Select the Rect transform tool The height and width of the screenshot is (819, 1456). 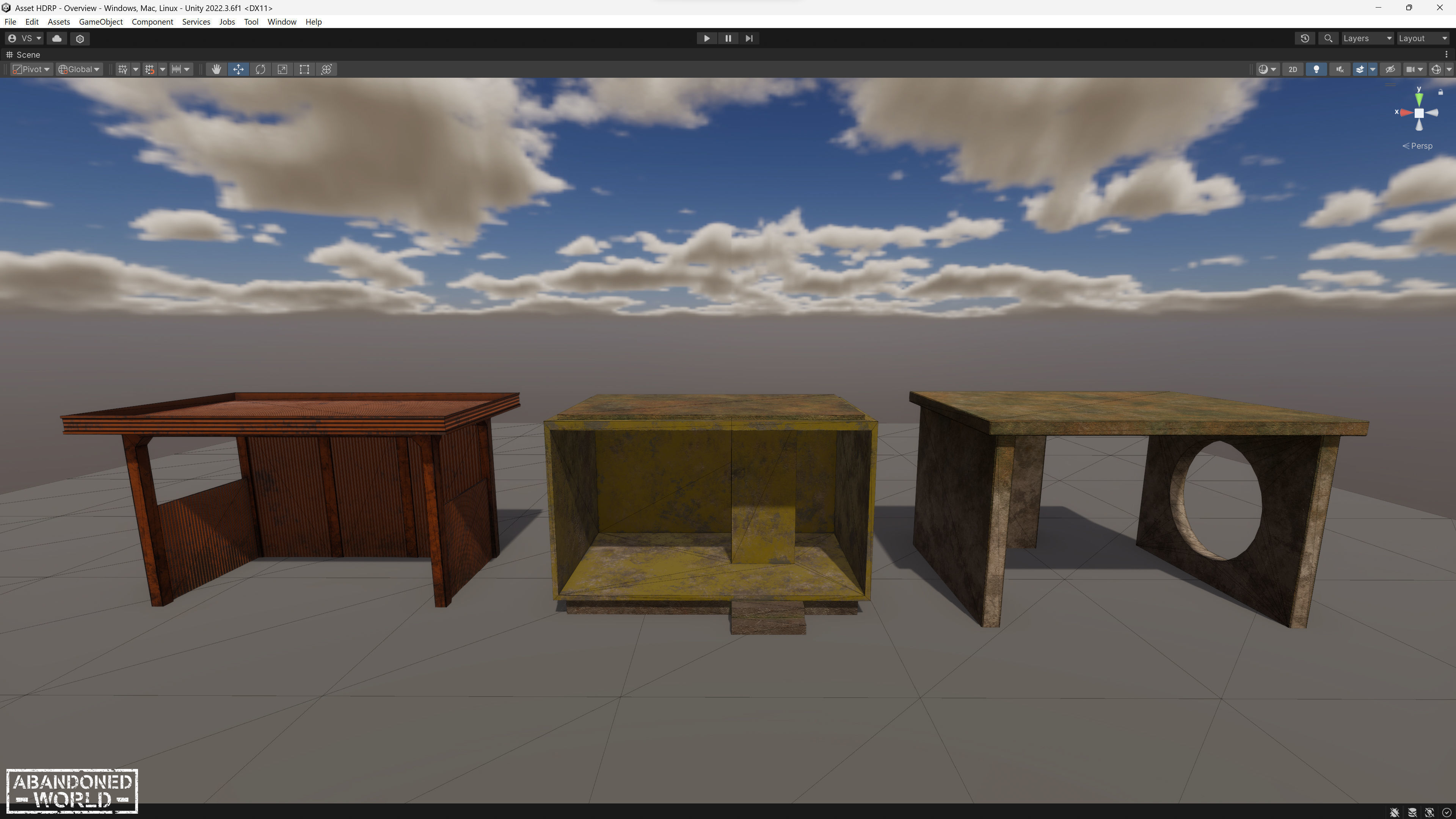pos(304,69)
